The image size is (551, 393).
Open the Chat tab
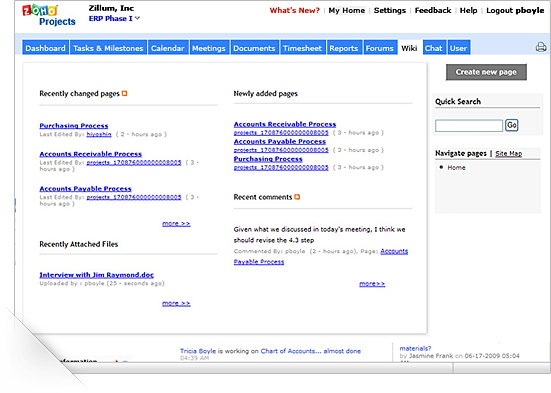pos(434,48)
